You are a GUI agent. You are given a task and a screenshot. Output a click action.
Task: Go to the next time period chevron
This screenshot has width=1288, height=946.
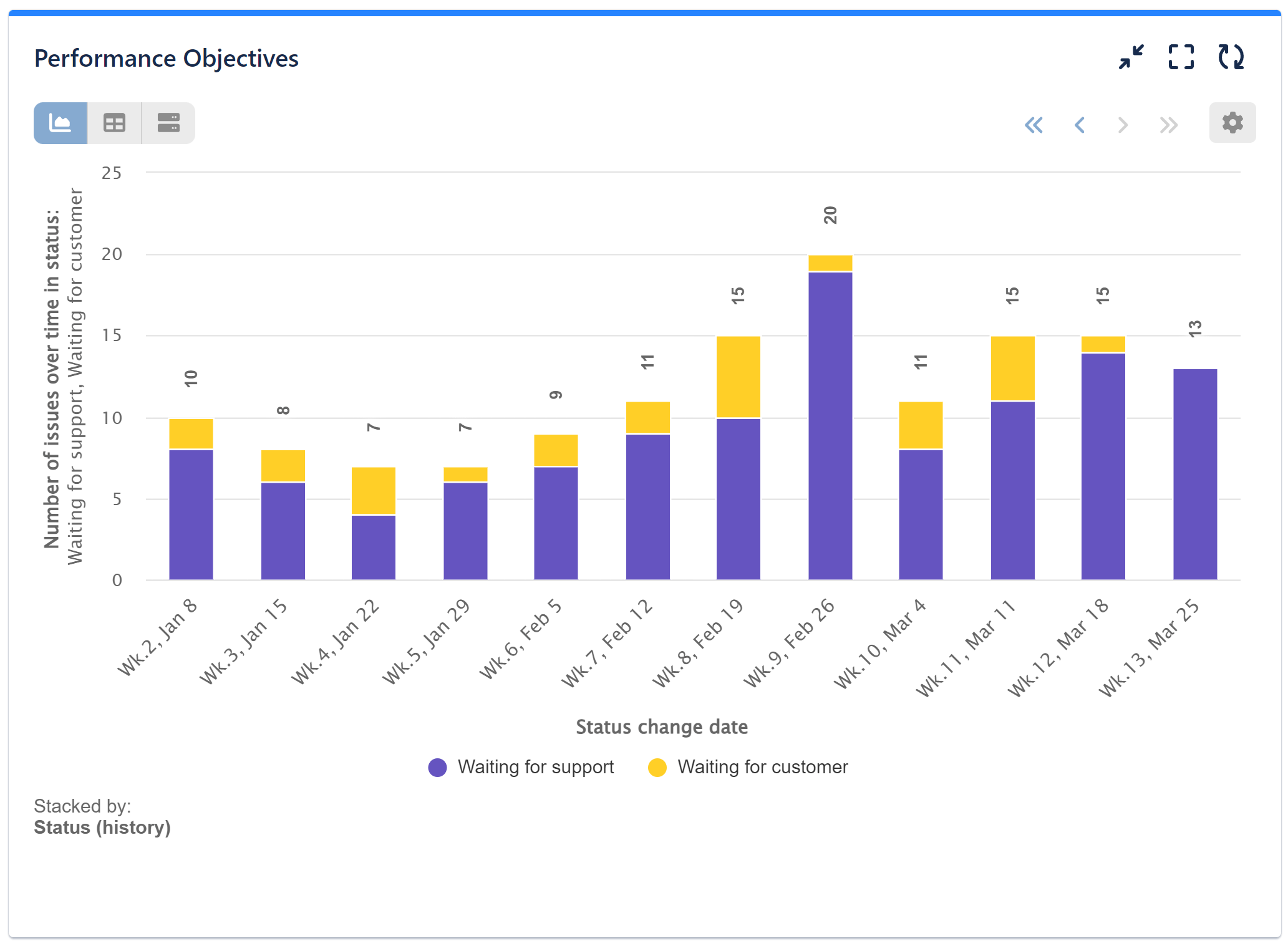click(x=1123, y=125)
